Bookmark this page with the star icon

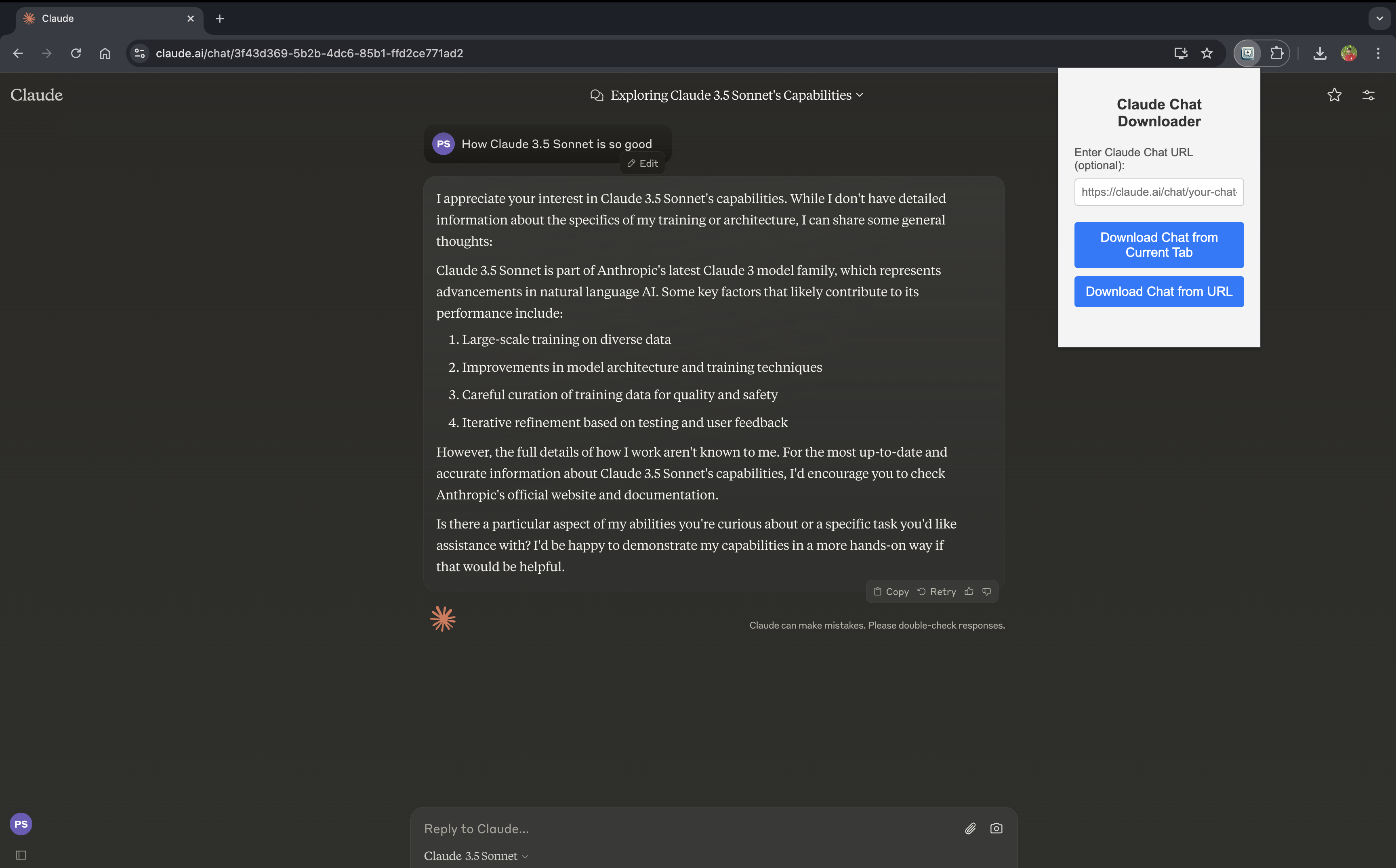tap(1207, 53)
